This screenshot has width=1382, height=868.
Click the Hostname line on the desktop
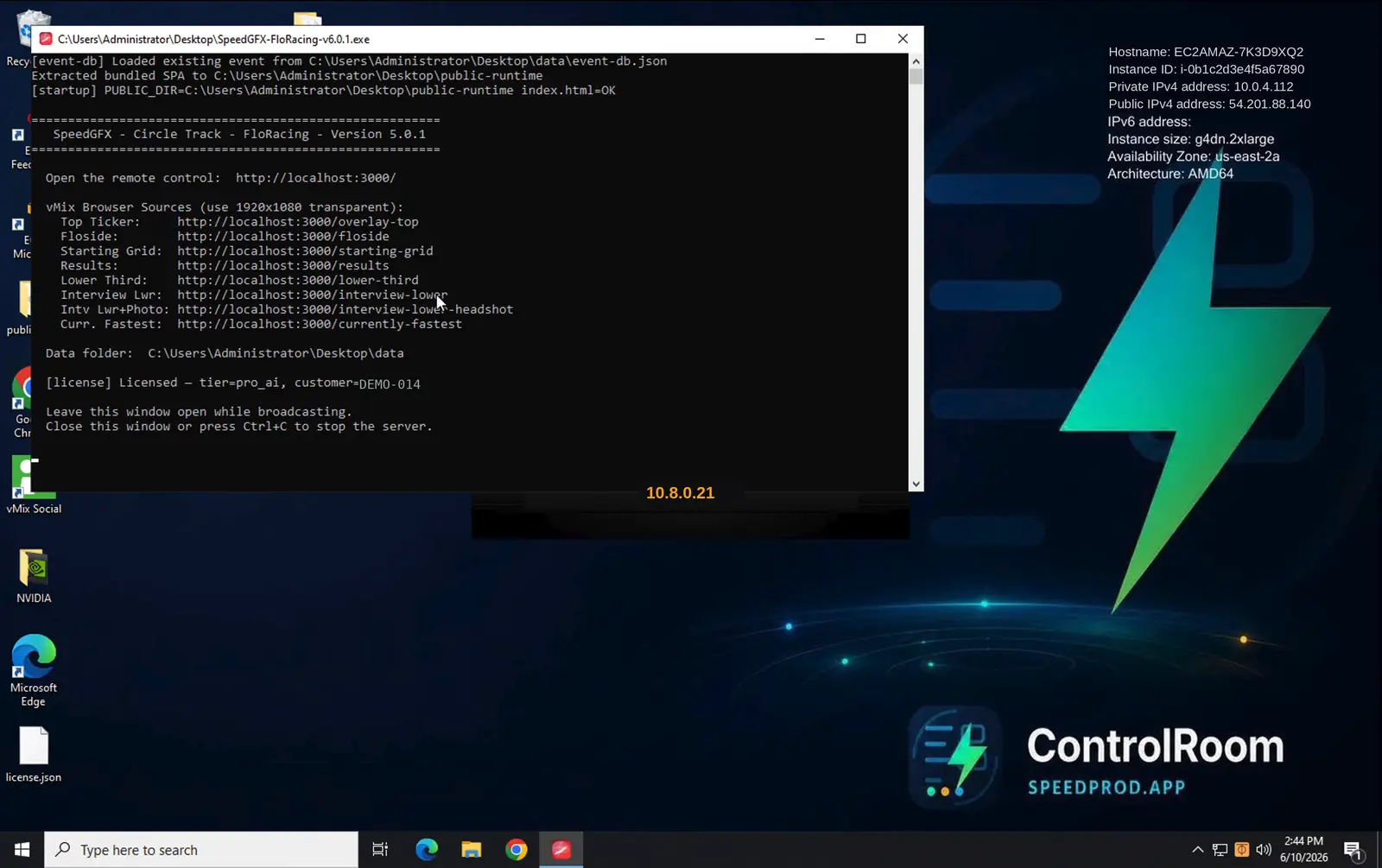click(1206, 52)
